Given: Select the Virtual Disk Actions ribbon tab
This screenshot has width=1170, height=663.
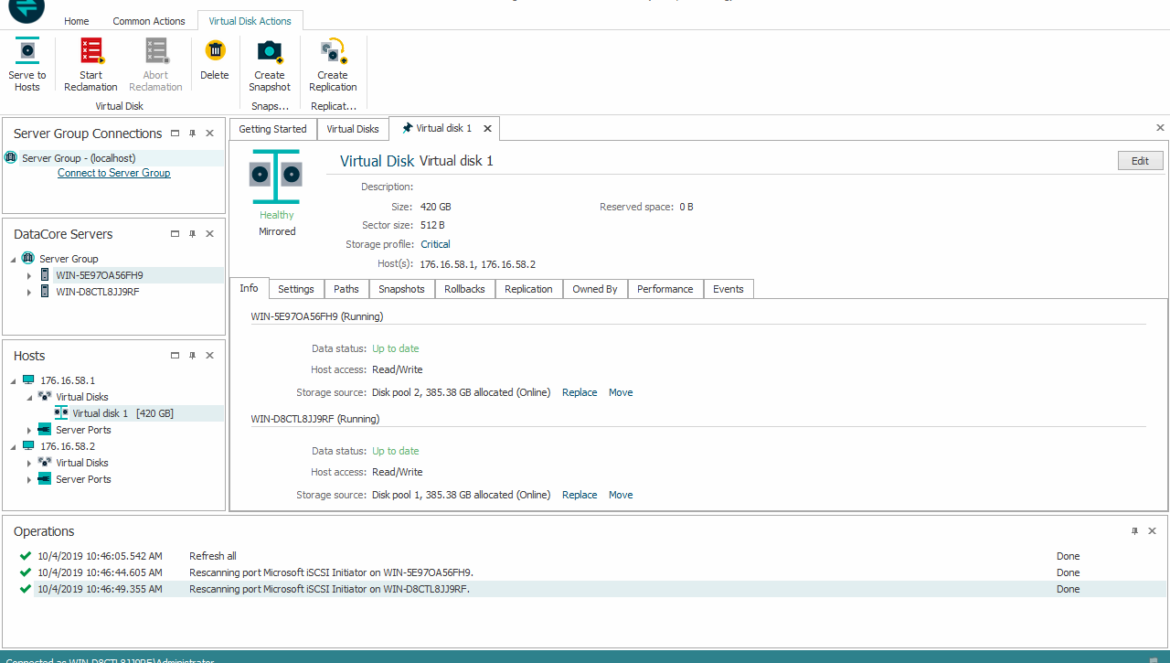Looking at the screenshot, I should click(x=250, y=21).
